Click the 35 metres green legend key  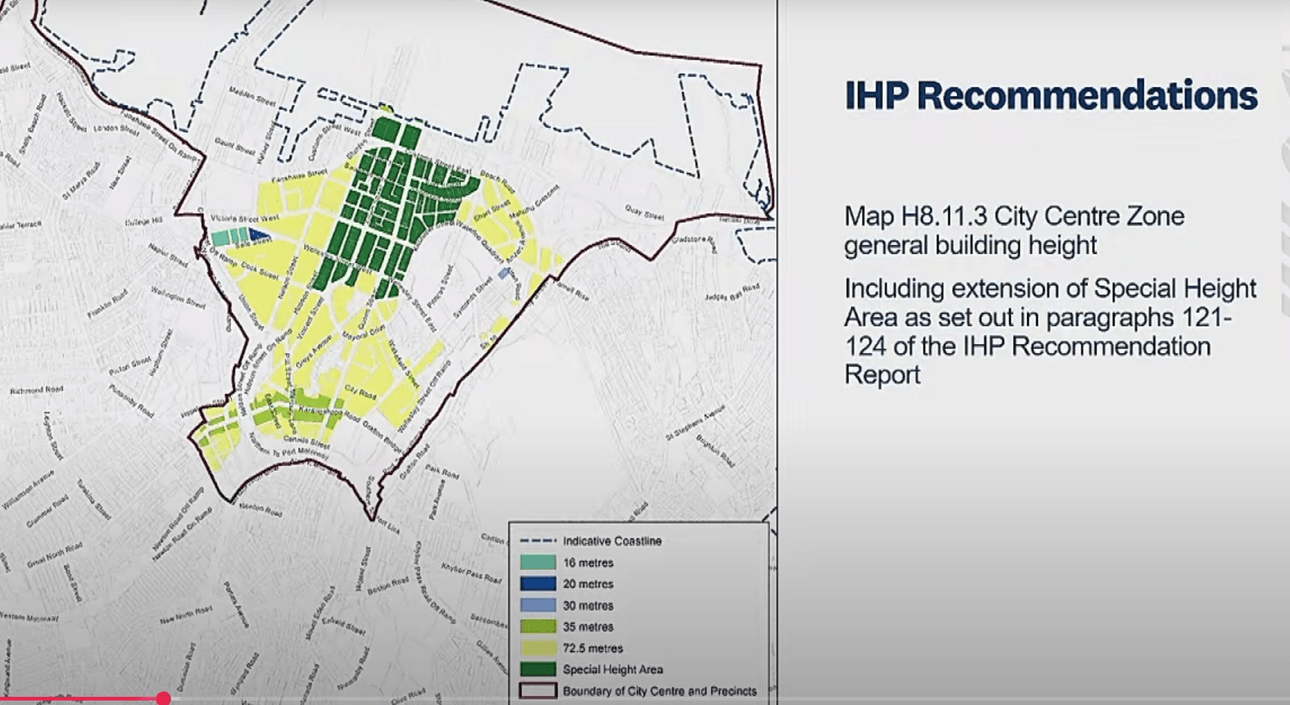(x=538, y=626)
